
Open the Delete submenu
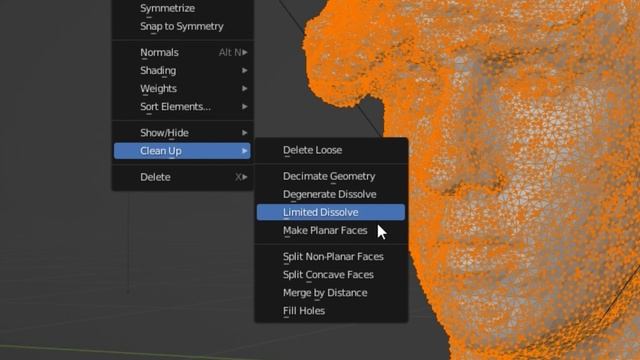[x=182, y=177]
